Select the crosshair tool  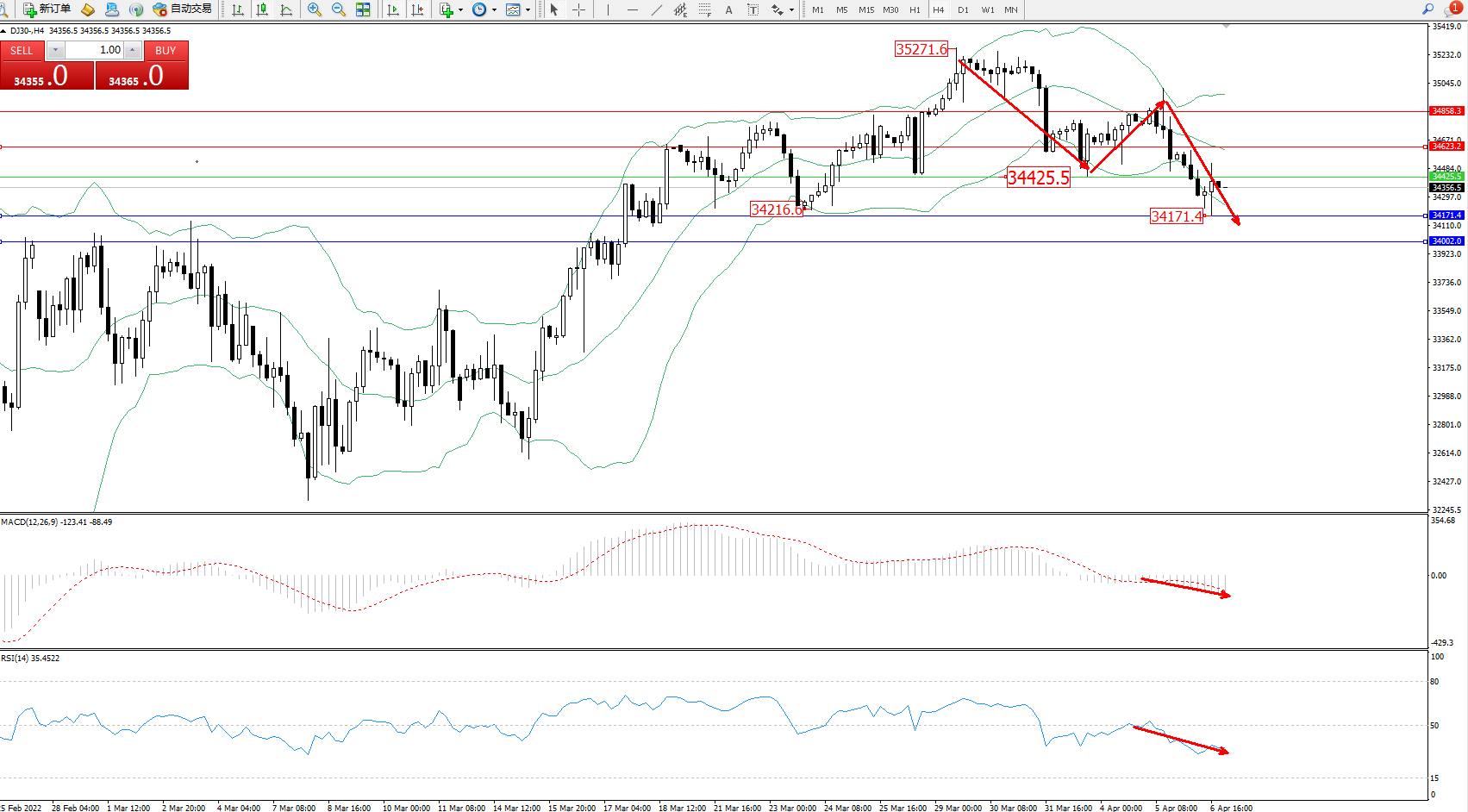pyautogui.click(x=578, y=9)
